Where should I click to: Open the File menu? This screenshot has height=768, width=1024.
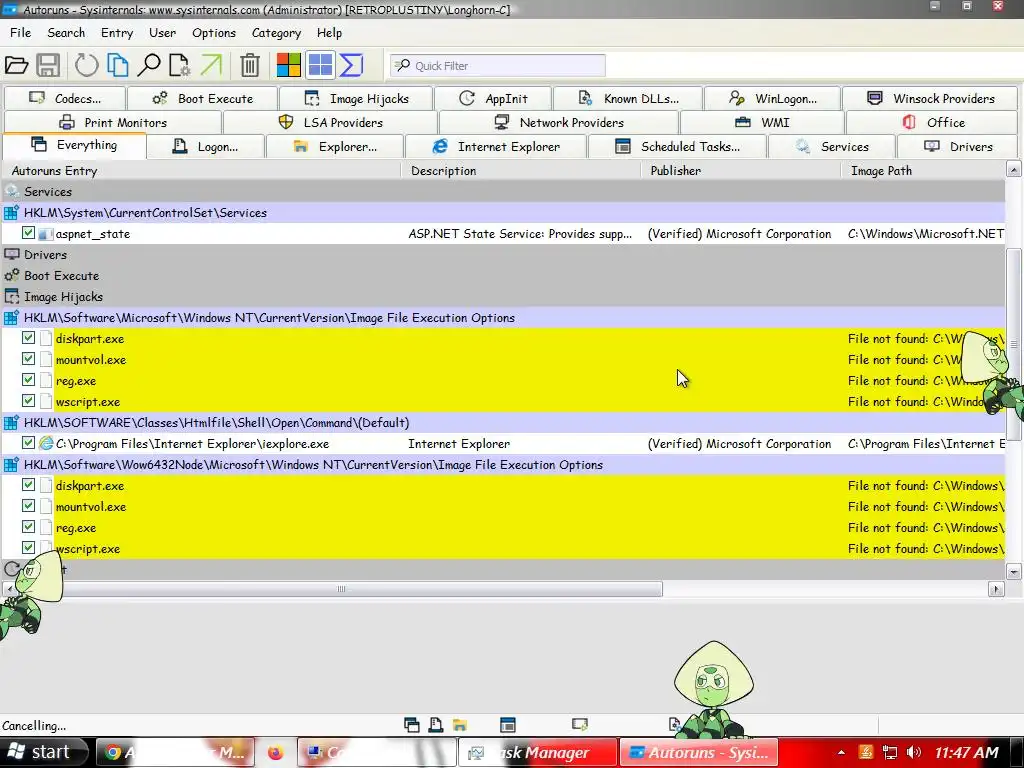click(x=20, y=33)
